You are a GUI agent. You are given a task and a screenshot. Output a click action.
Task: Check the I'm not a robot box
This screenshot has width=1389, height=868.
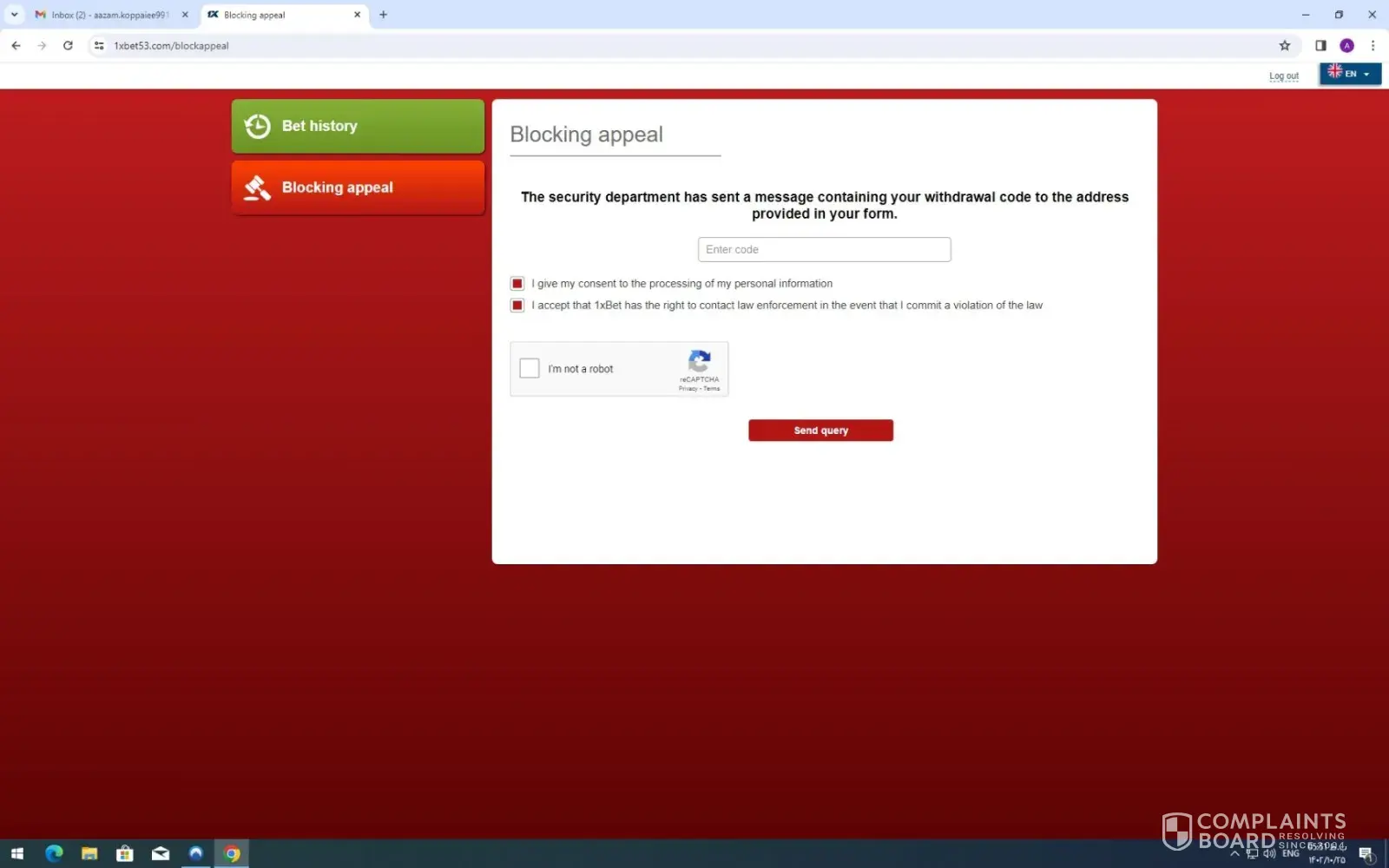coord(530,369)
